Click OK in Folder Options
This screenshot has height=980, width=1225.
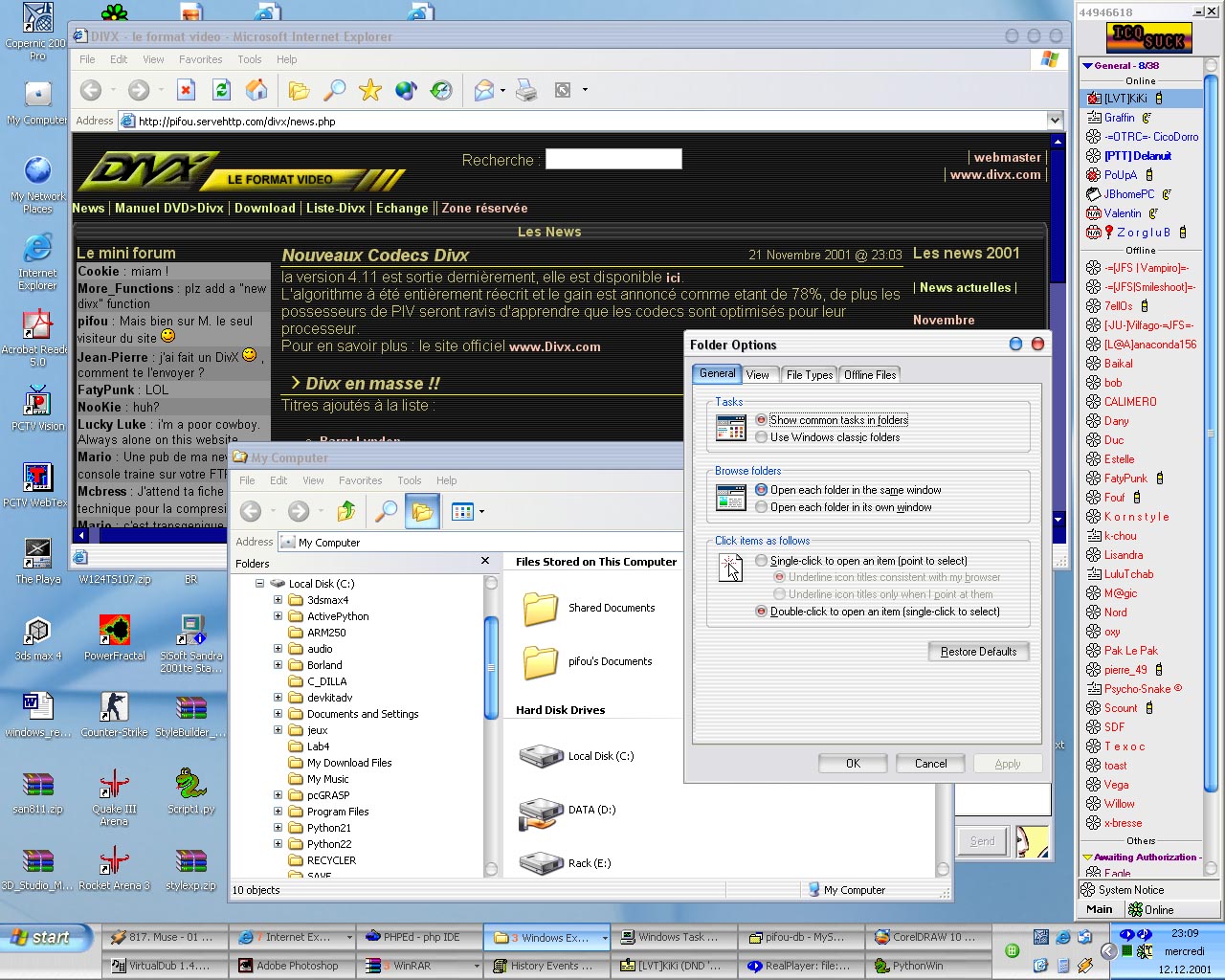click(x=853, y=764)
